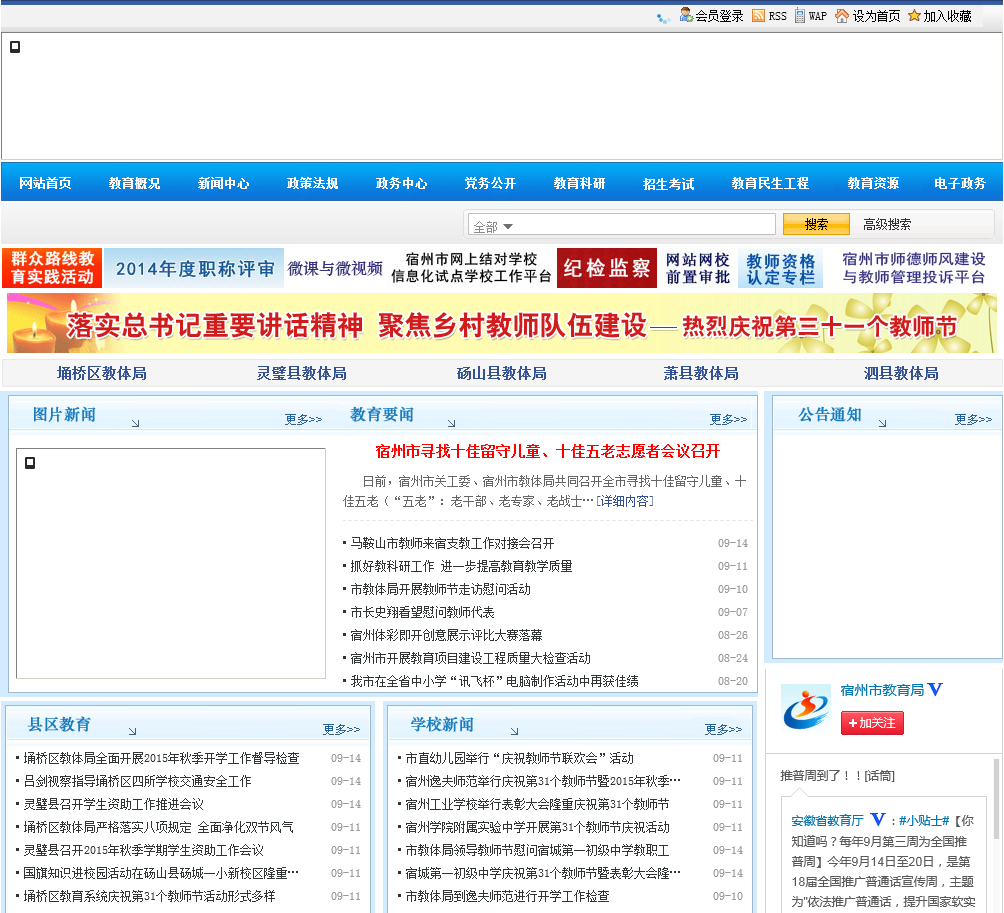The width and height of the screenshot is (1004, 913).
Task: Open 教育民生工程 navigation item
Action: (770, 183)
